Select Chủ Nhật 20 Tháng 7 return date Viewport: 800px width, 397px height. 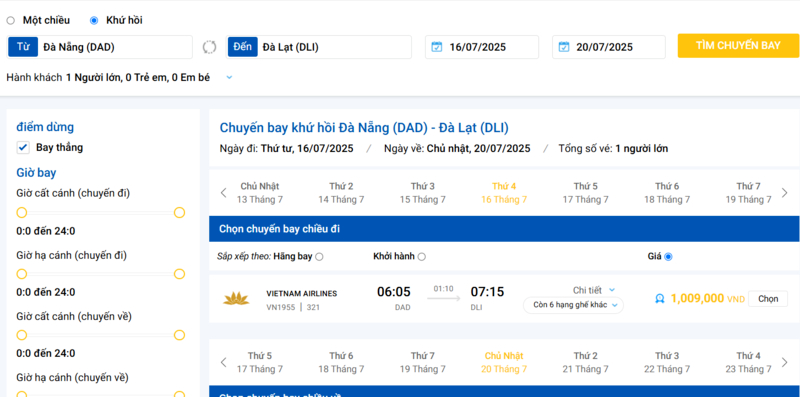504,362
